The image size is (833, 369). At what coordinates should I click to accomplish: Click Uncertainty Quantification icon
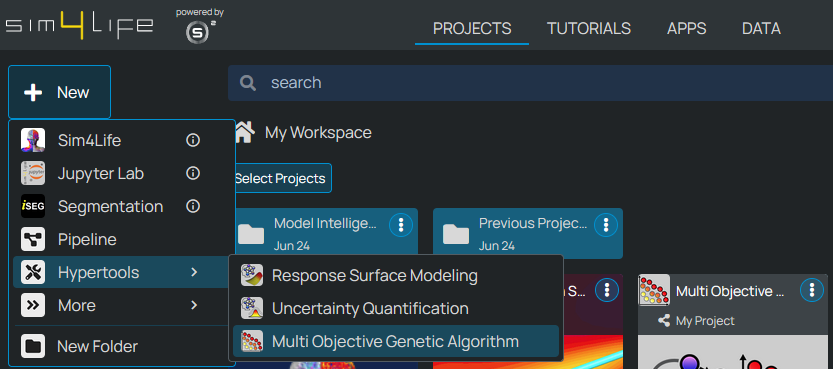coord(252,308)
